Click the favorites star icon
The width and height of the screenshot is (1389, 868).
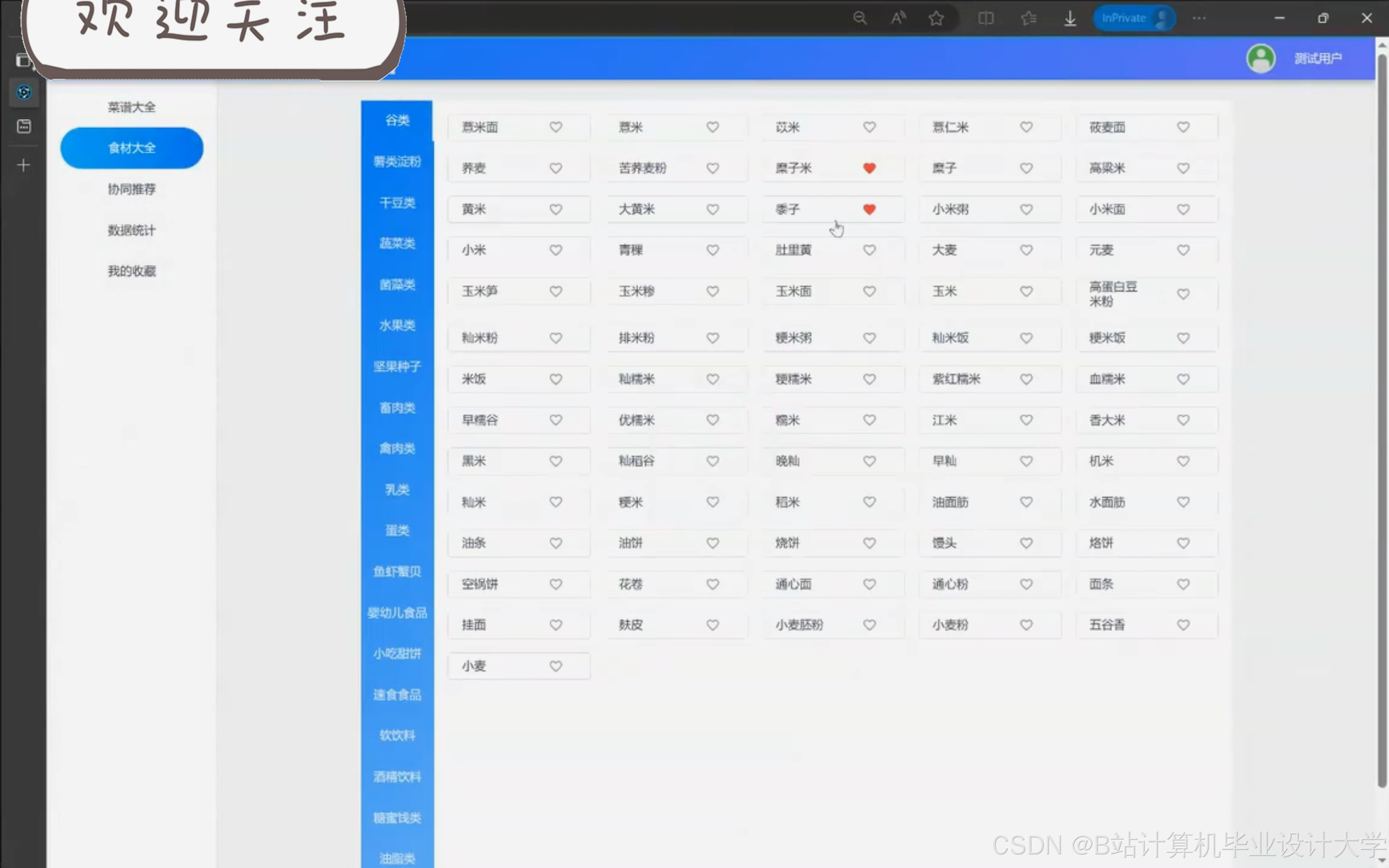(936, 18)
